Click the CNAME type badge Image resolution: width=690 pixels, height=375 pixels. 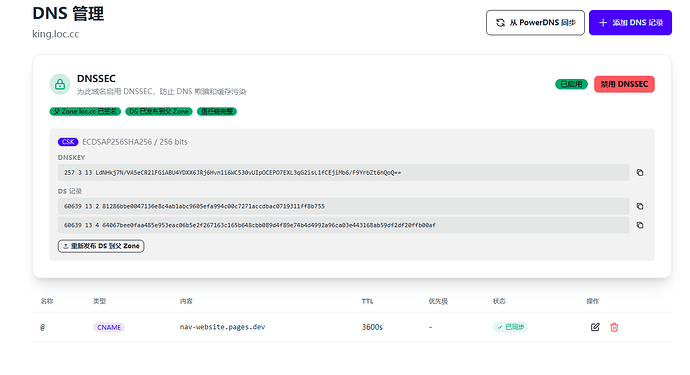coord(109,327)
